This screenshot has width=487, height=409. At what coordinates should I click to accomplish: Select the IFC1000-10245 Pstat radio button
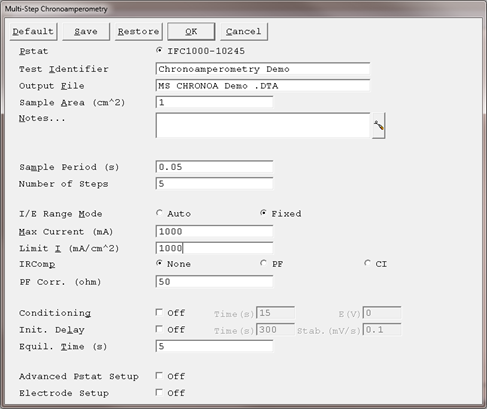point(159,50)
